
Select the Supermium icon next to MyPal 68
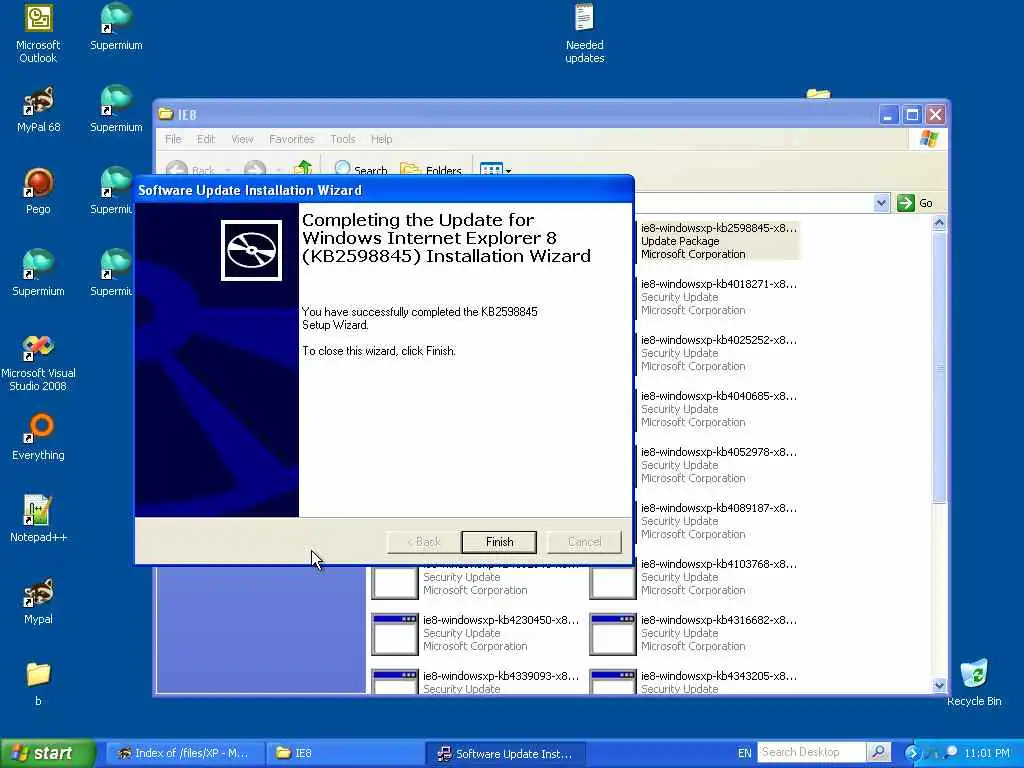pyautogui.click(x=116, y=109)
